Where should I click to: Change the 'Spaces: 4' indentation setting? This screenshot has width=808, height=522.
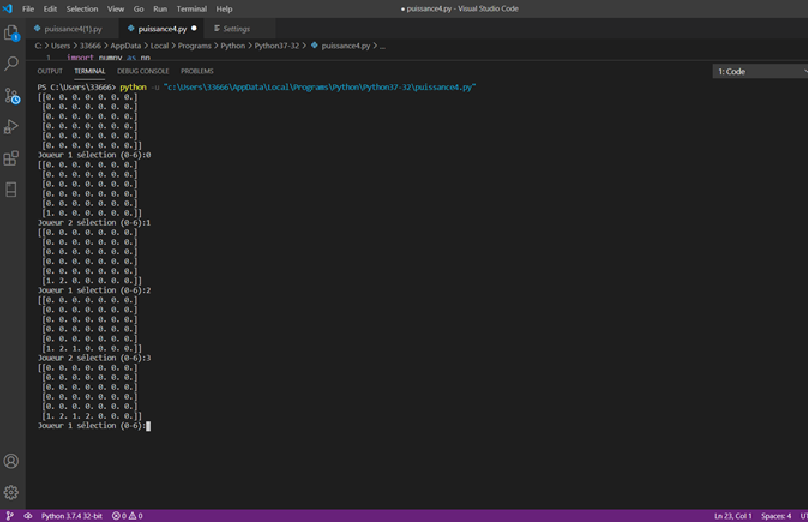pos(776,516)
